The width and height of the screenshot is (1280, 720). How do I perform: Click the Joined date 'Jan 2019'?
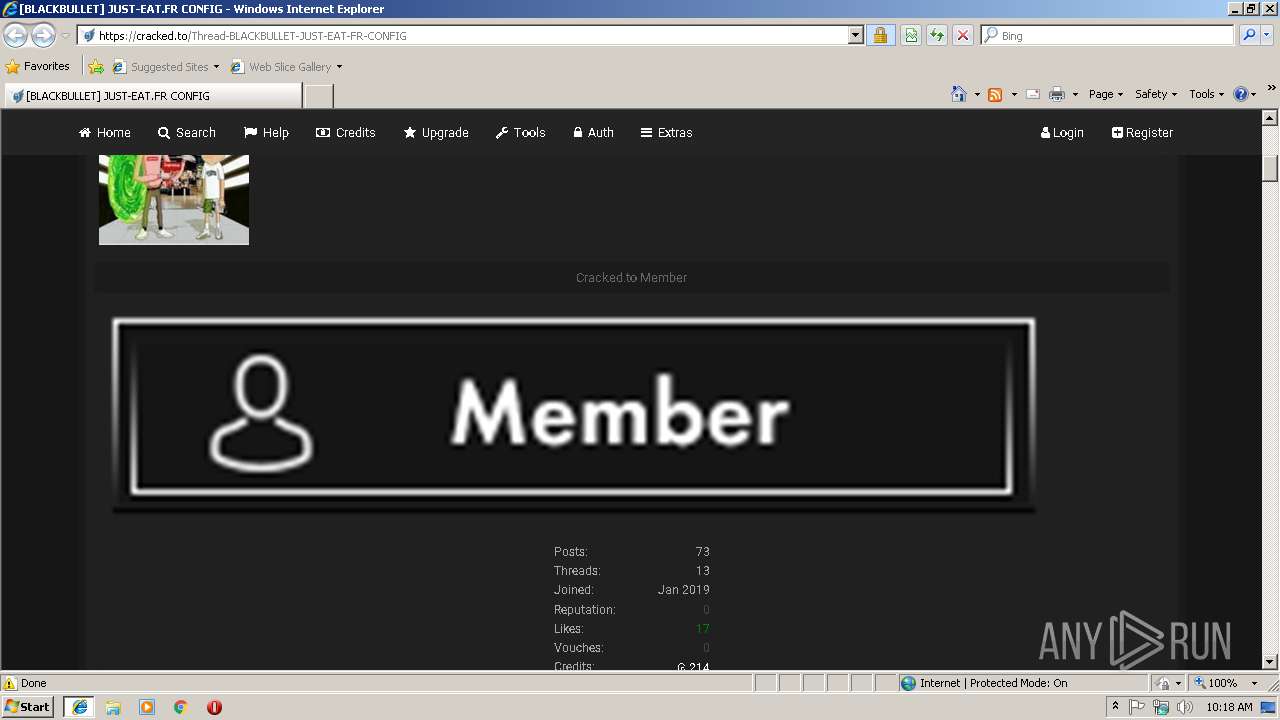(684, 590)
